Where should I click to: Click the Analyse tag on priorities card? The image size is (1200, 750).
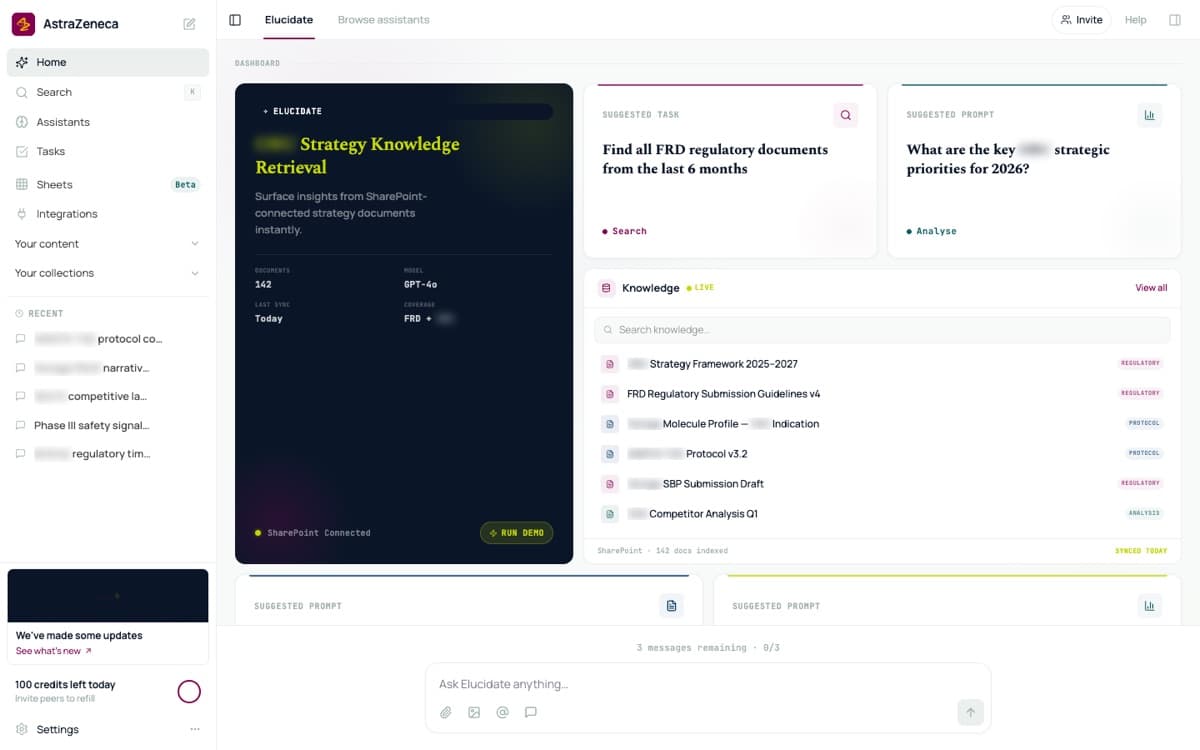(931, 231)
